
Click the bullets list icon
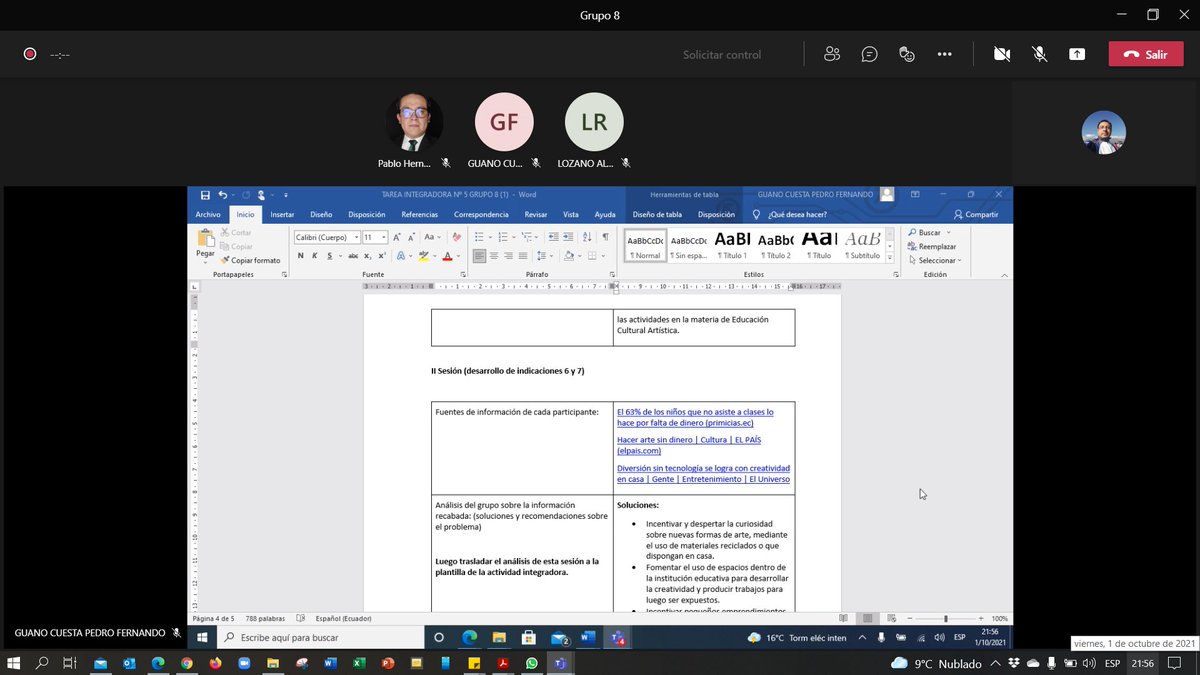pos(480,237)
